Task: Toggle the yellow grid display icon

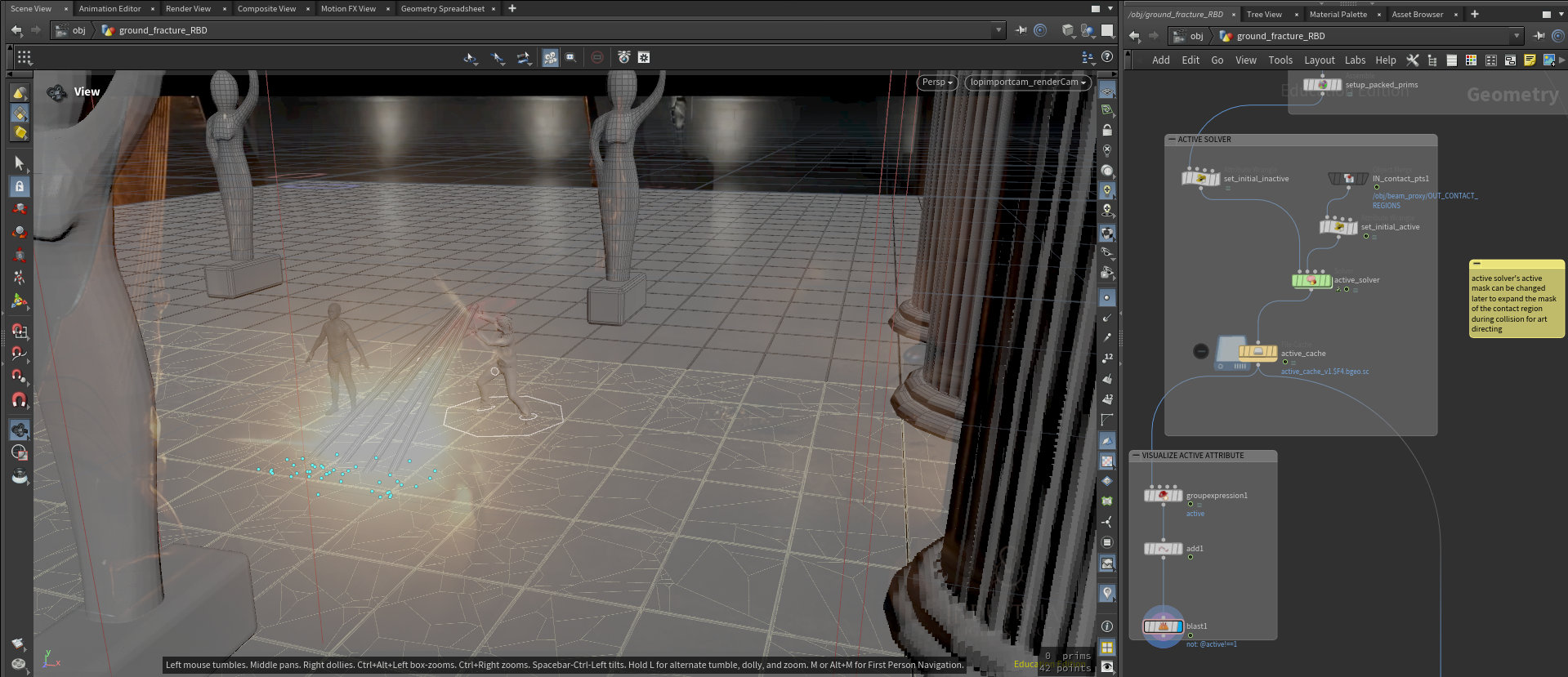Action: point(1107,647)
